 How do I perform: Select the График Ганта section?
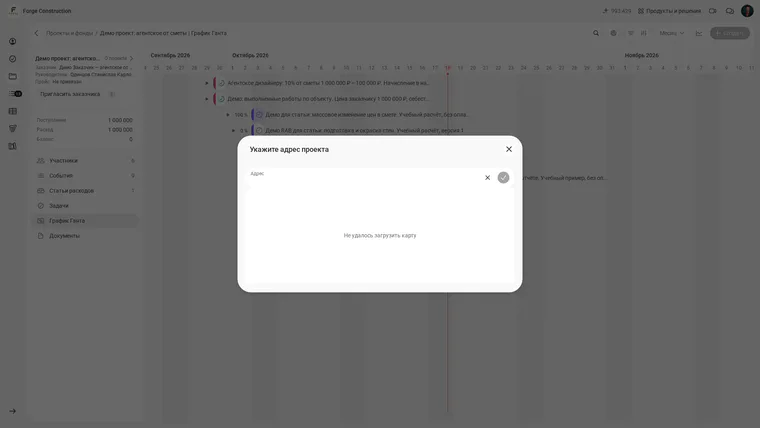tap(86, 221)
